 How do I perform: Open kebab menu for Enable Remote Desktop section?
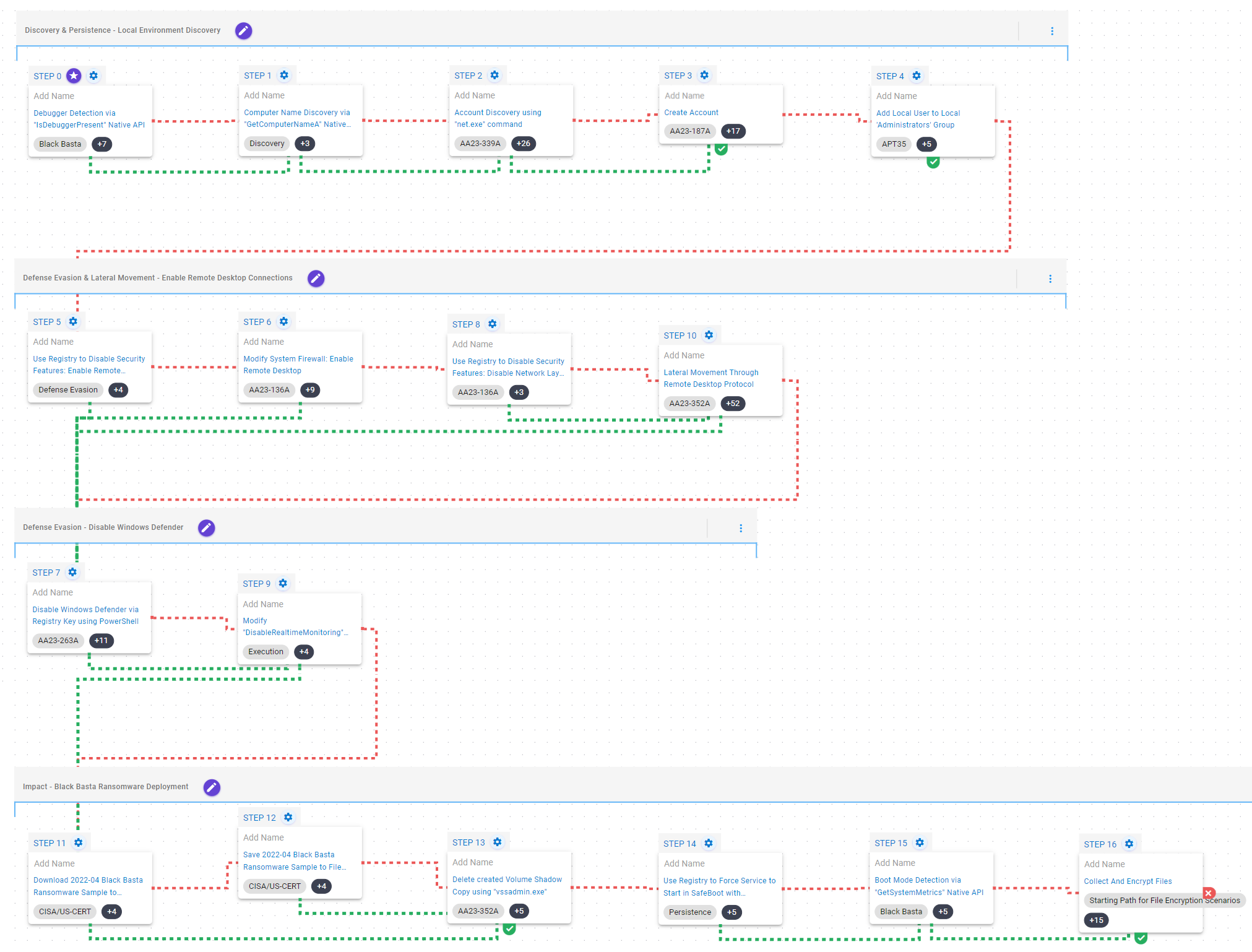(x=1050, y=279)
